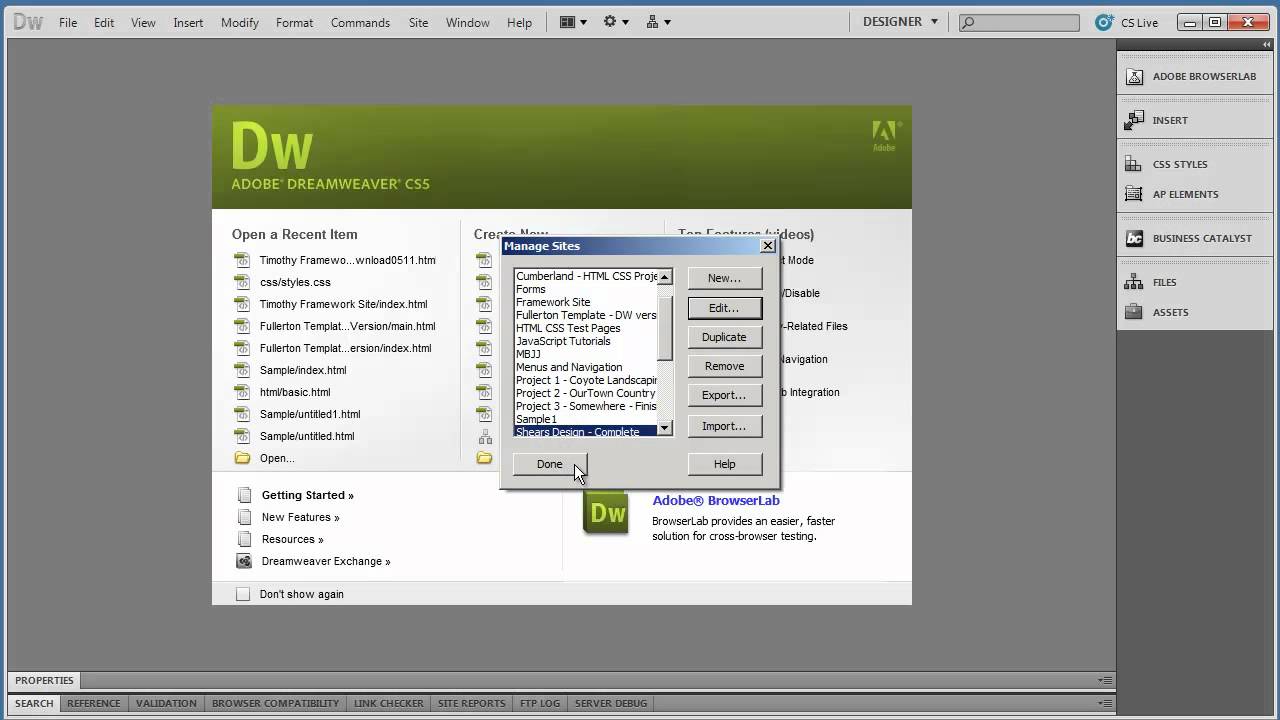Click the CS Live icon
The height and width of the screenshot is (720, 1280).
[x=1104, y=22]
